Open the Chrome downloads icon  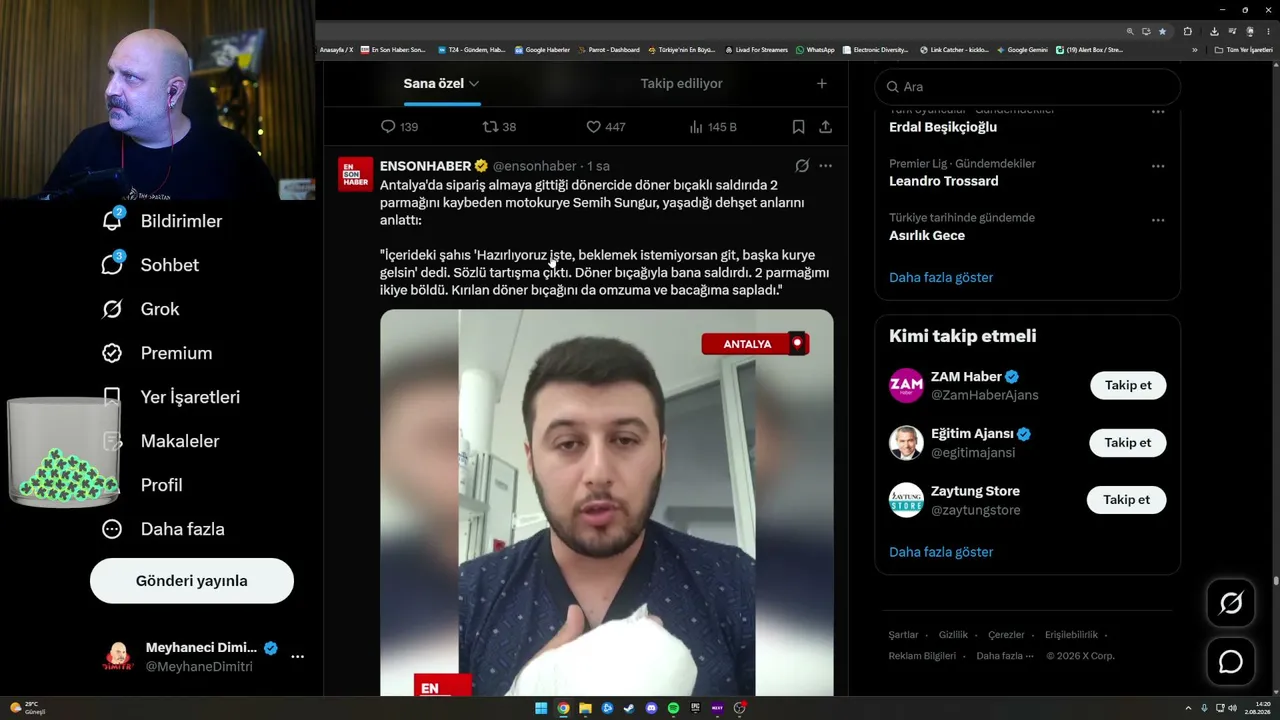1214,31
